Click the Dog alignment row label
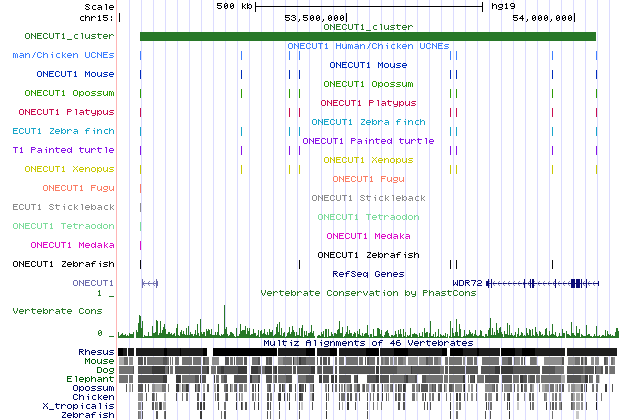Viewport: 620px width, 420px height. click(104, 370)
